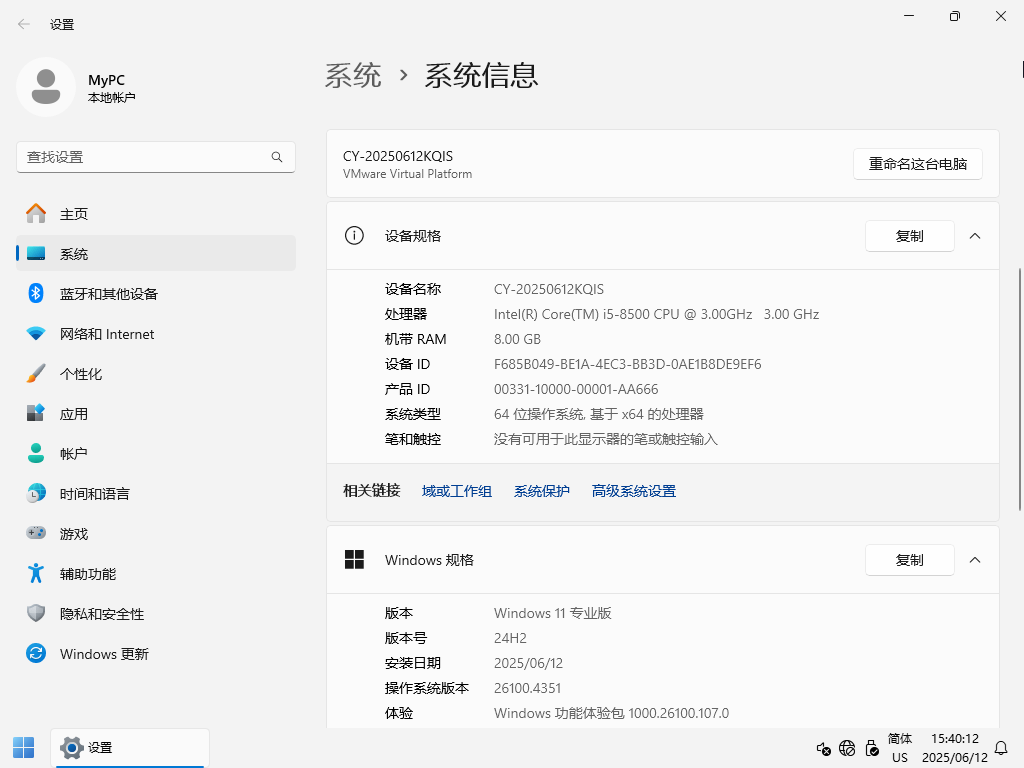Click the 本地帐户 label under MyPC
The width and height of the screenshot is (1024, 768).
[112, 98]
